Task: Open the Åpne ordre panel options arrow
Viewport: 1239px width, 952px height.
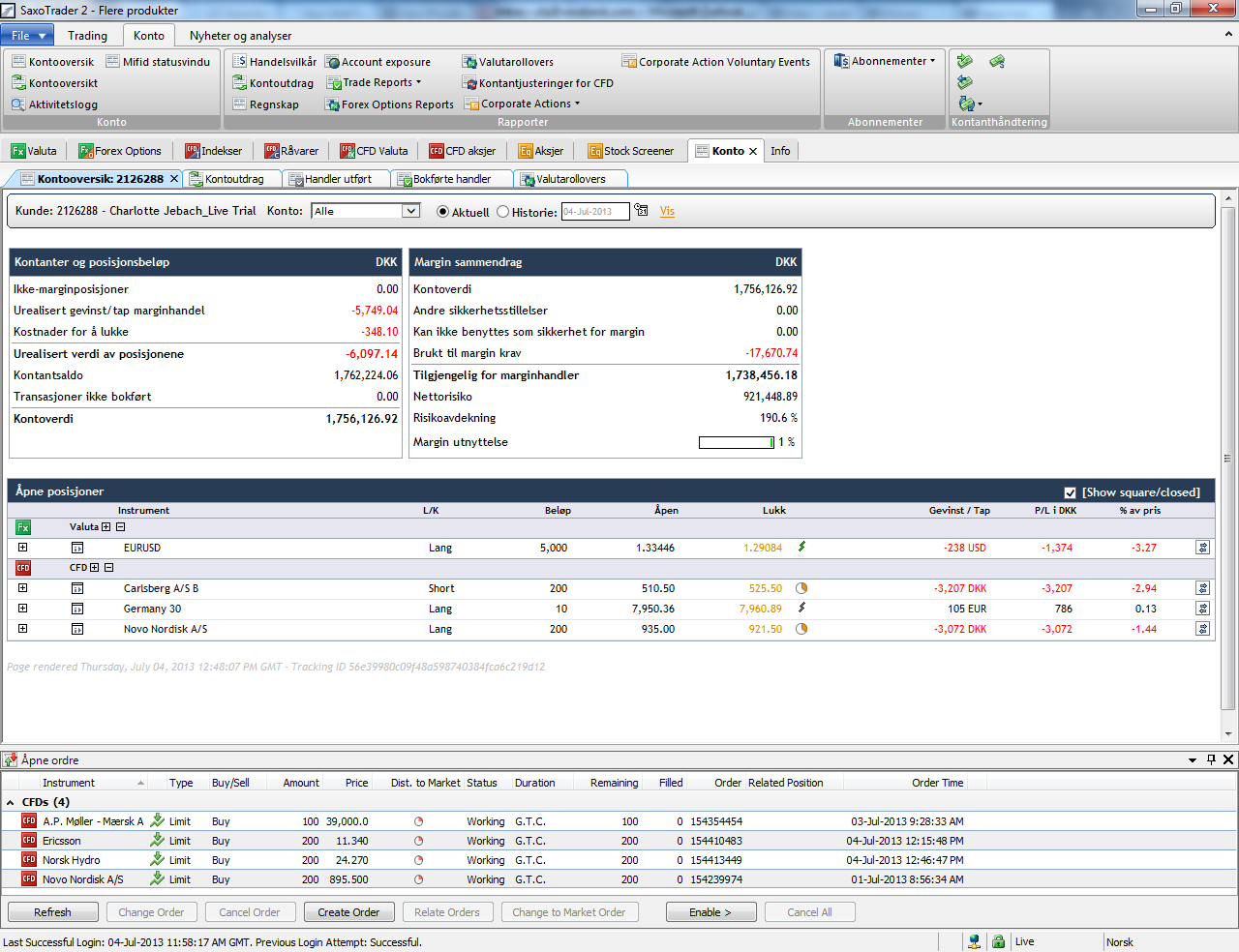Action: pos(1193,760)
